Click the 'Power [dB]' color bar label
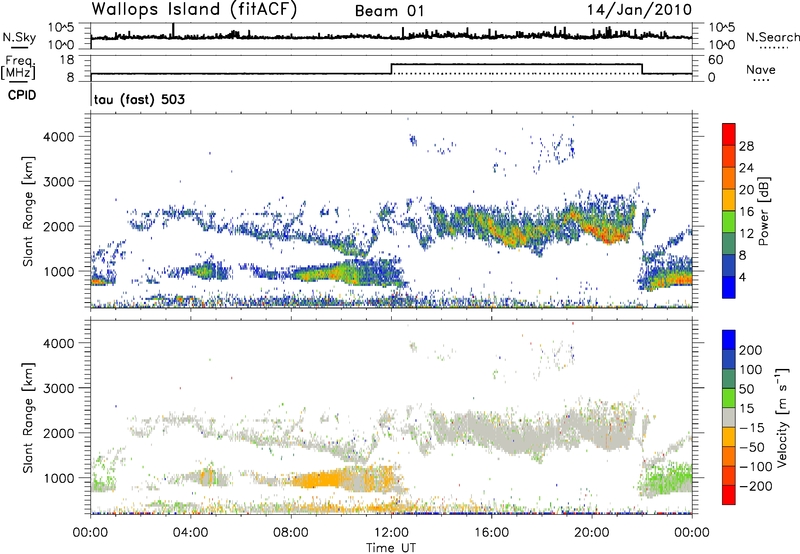The width and height of the screenshot is (800, 554). tap(763, 211)
